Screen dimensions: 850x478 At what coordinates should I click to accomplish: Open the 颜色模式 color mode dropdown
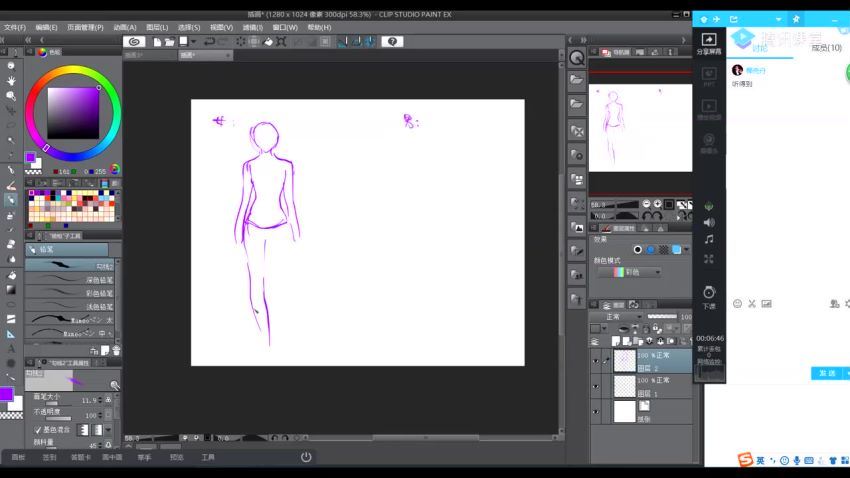tap(629, 272)
